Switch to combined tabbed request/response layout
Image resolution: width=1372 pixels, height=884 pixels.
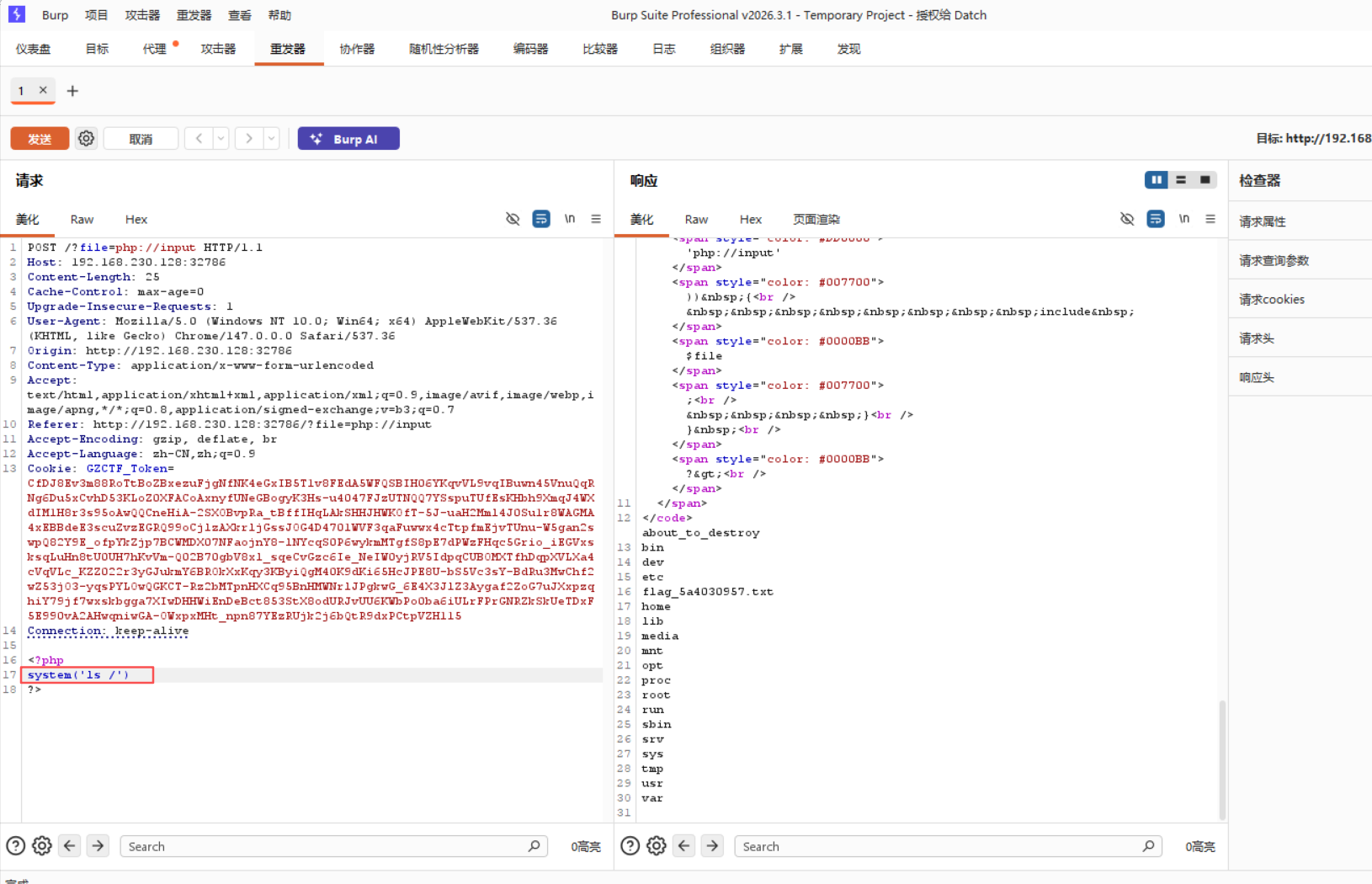(1205, 179)
